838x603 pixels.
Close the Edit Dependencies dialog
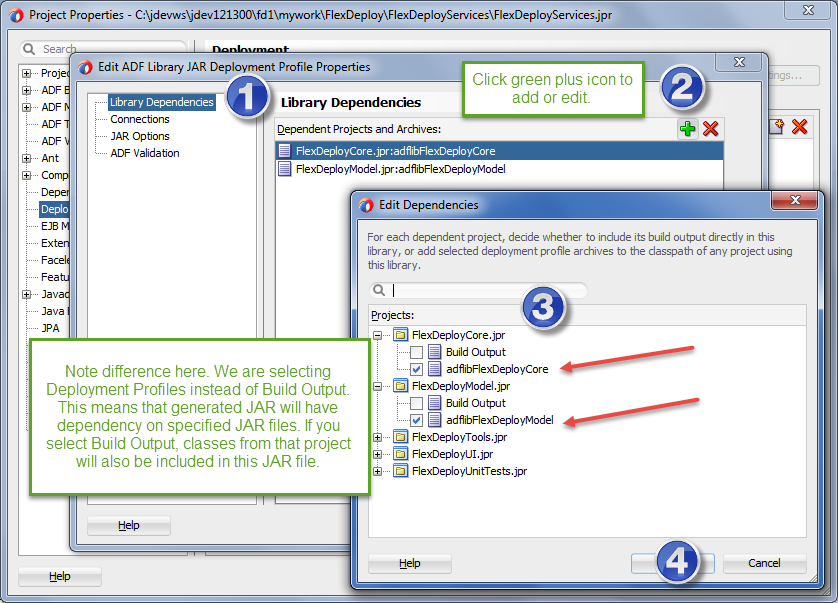pyautogui.click(x=795, y=200)
